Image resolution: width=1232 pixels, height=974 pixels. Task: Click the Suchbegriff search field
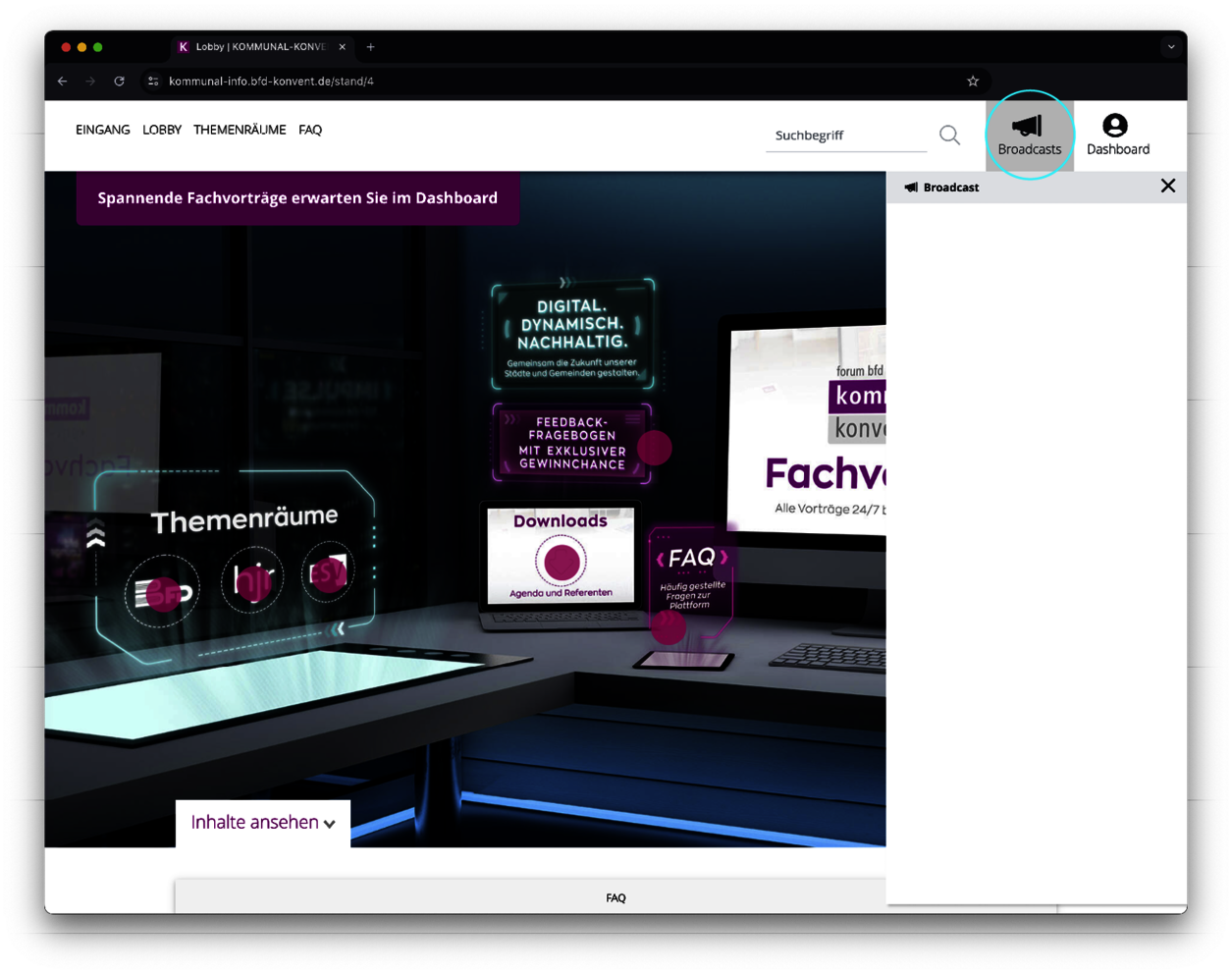pyautogui.click(x=845, y=135)
